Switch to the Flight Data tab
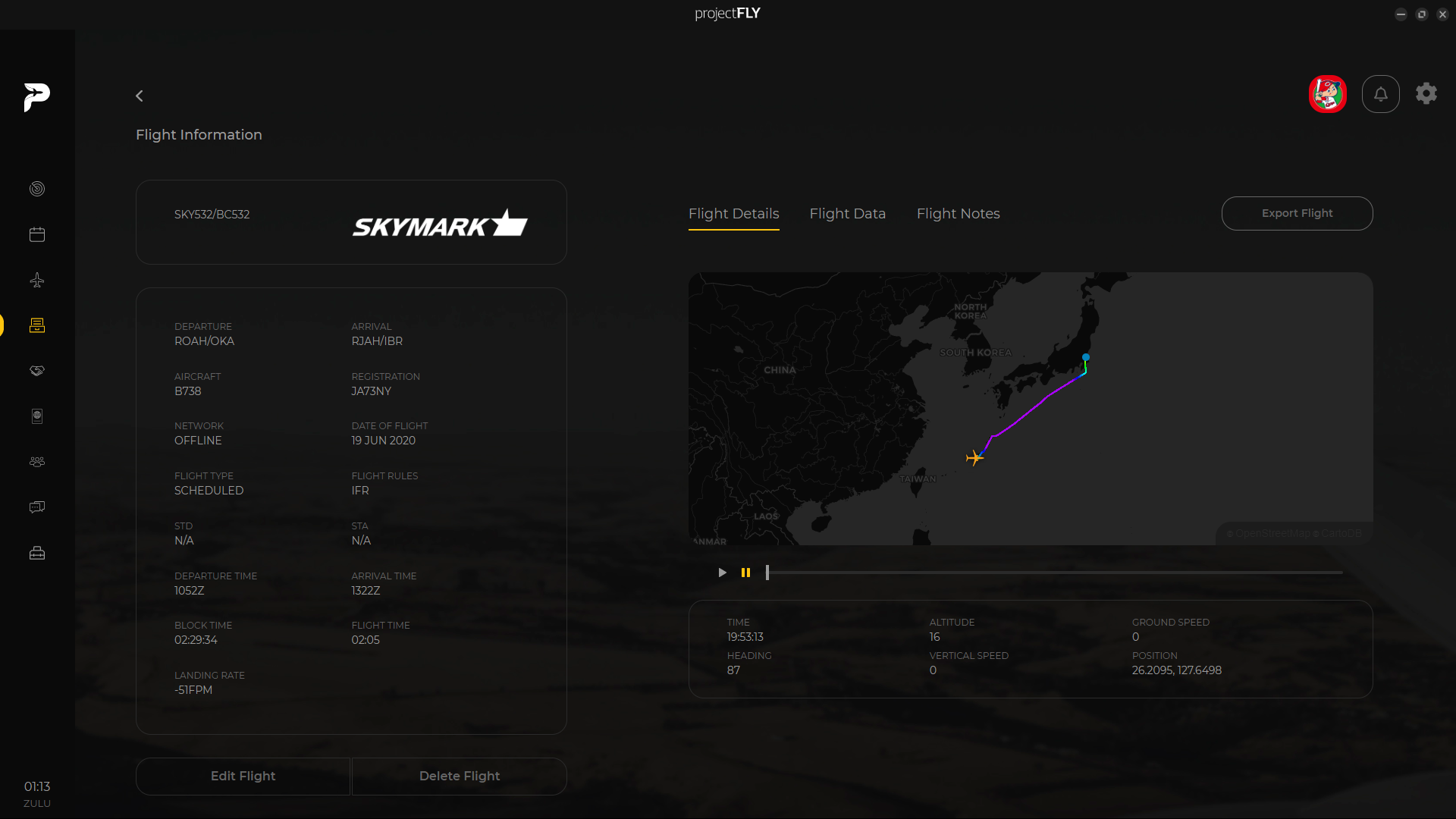The height and width of the screenshot is (819, 1456). 847,214
